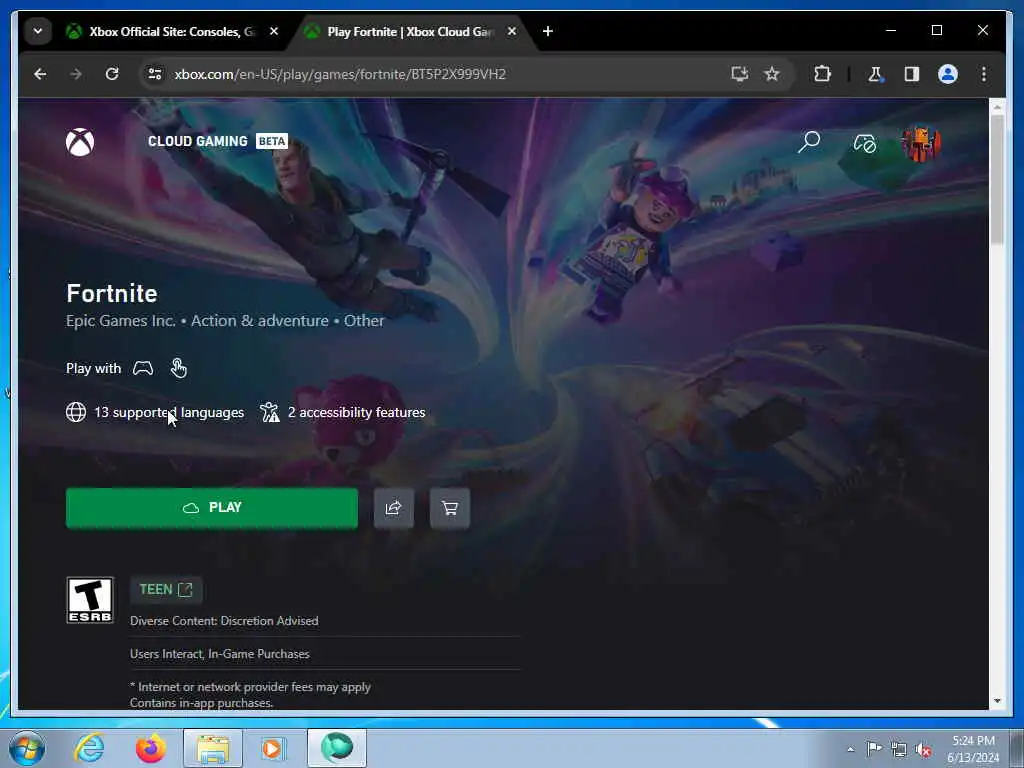This screenshot has height=768, width=1024.
Task: Start Fortnite with the green PLAY button
Action: point(212,508)
